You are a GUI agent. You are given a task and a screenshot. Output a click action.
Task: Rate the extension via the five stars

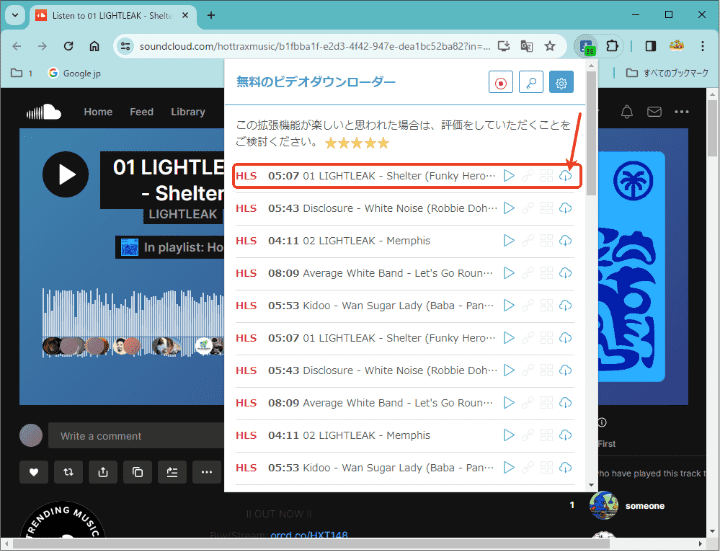tap(357, 143)
